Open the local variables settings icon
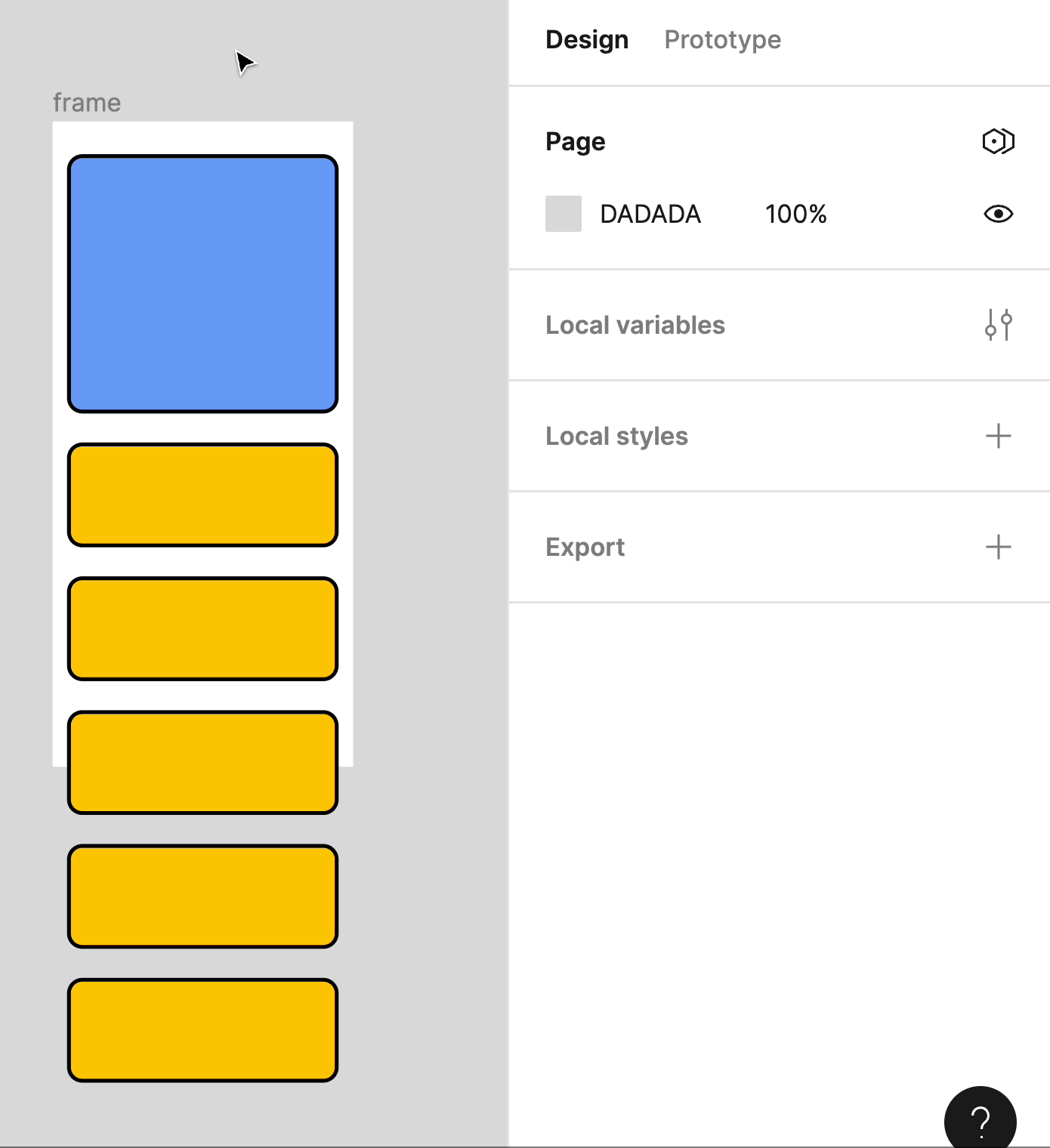Image resolution: width=1050 pixels, height=1148 pixels. point(998,325)
